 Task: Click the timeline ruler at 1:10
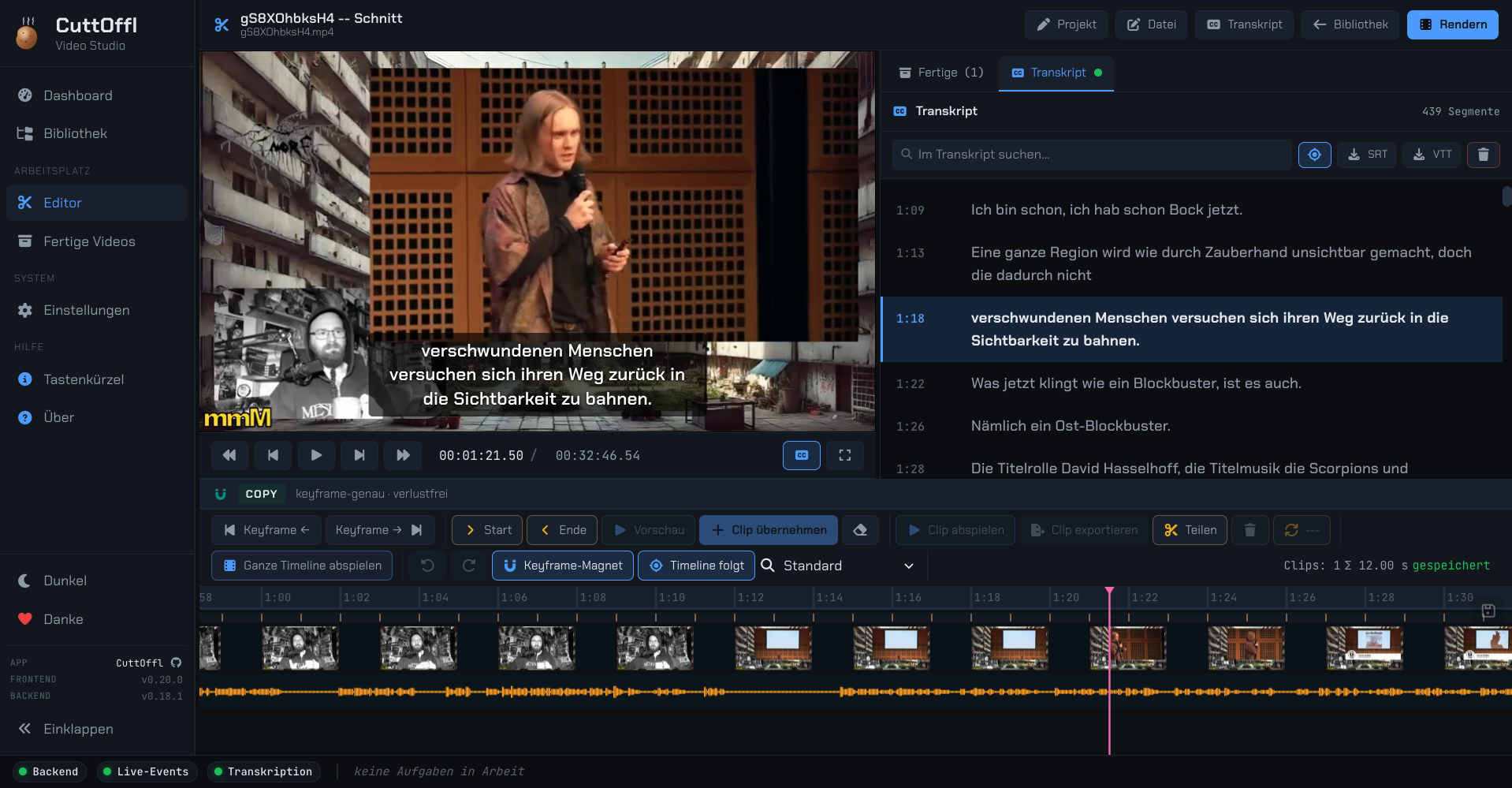click(x=672, y=598)
